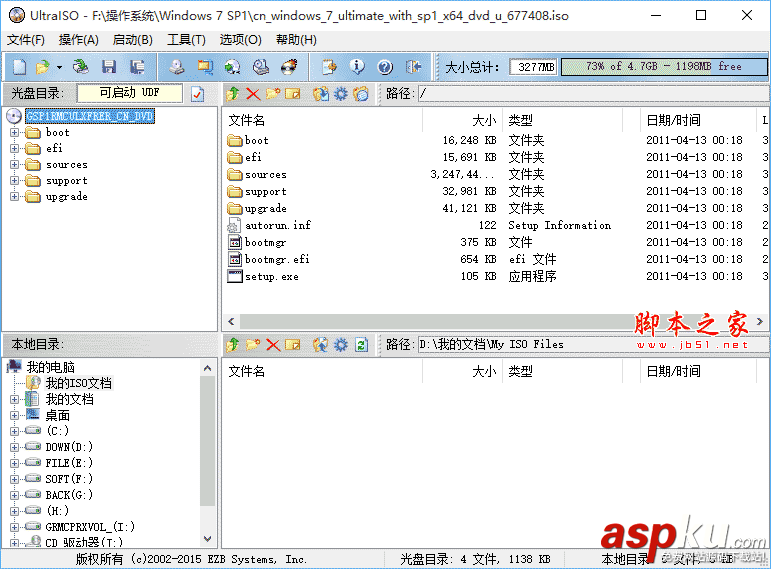771x569 pixels.
Task: Click the Mount to virtual drive icon
Action: 261,66
